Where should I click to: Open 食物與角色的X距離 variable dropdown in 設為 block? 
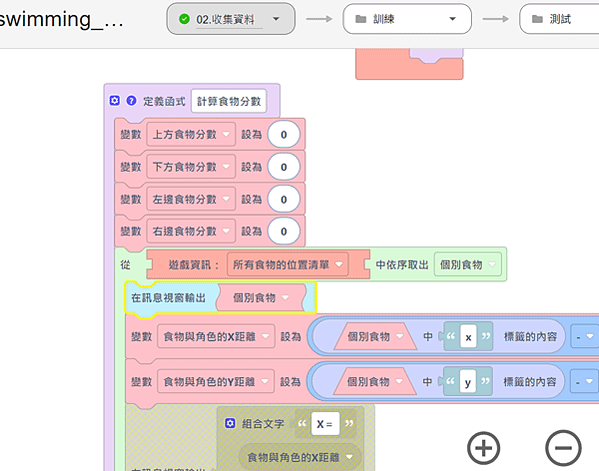pyautogui.click(x=216, y=337)
